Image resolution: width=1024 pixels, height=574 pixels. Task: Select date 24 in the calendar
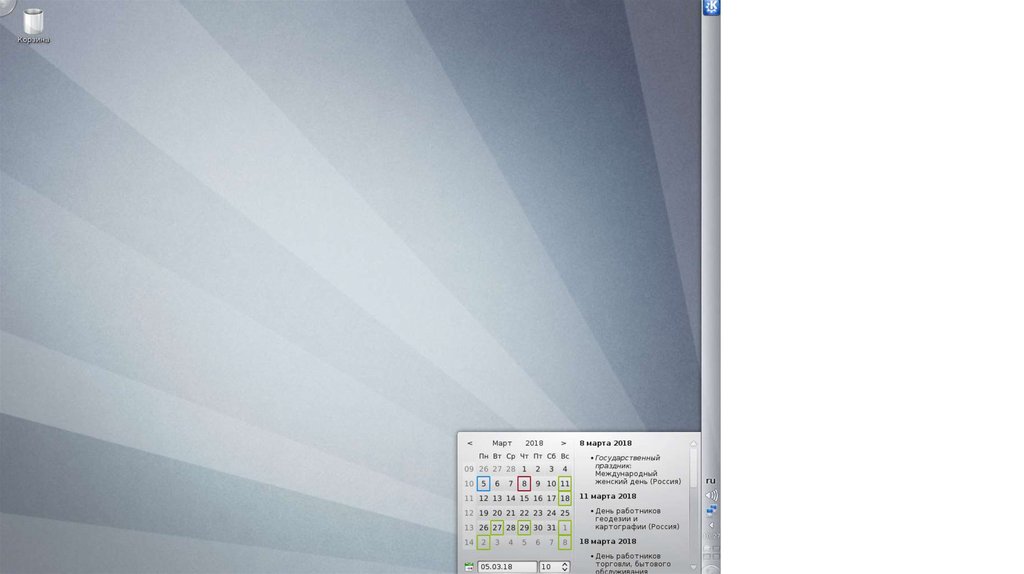[551, 513]
